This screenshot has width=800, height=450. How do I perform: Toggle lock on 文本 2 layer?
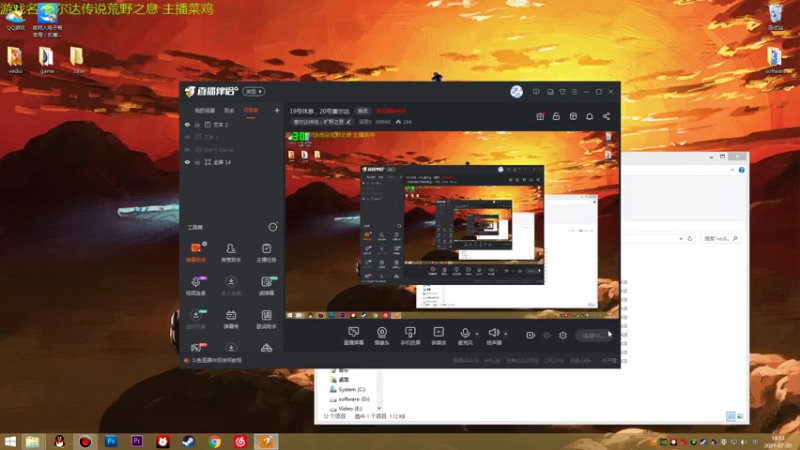click(197, 124)
